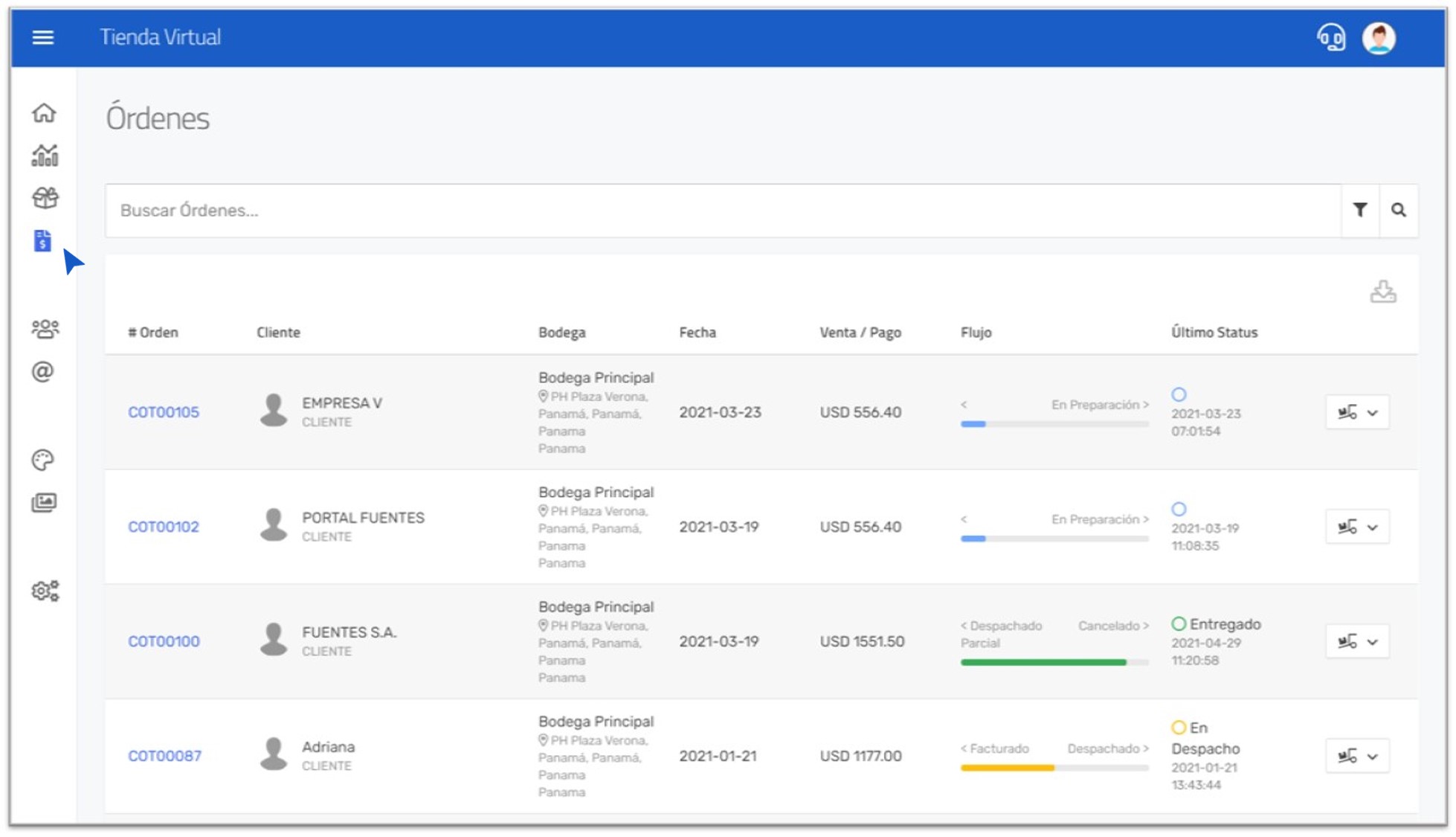
Task: Select orders invoice sidebar icon
Action: [42, 240]
